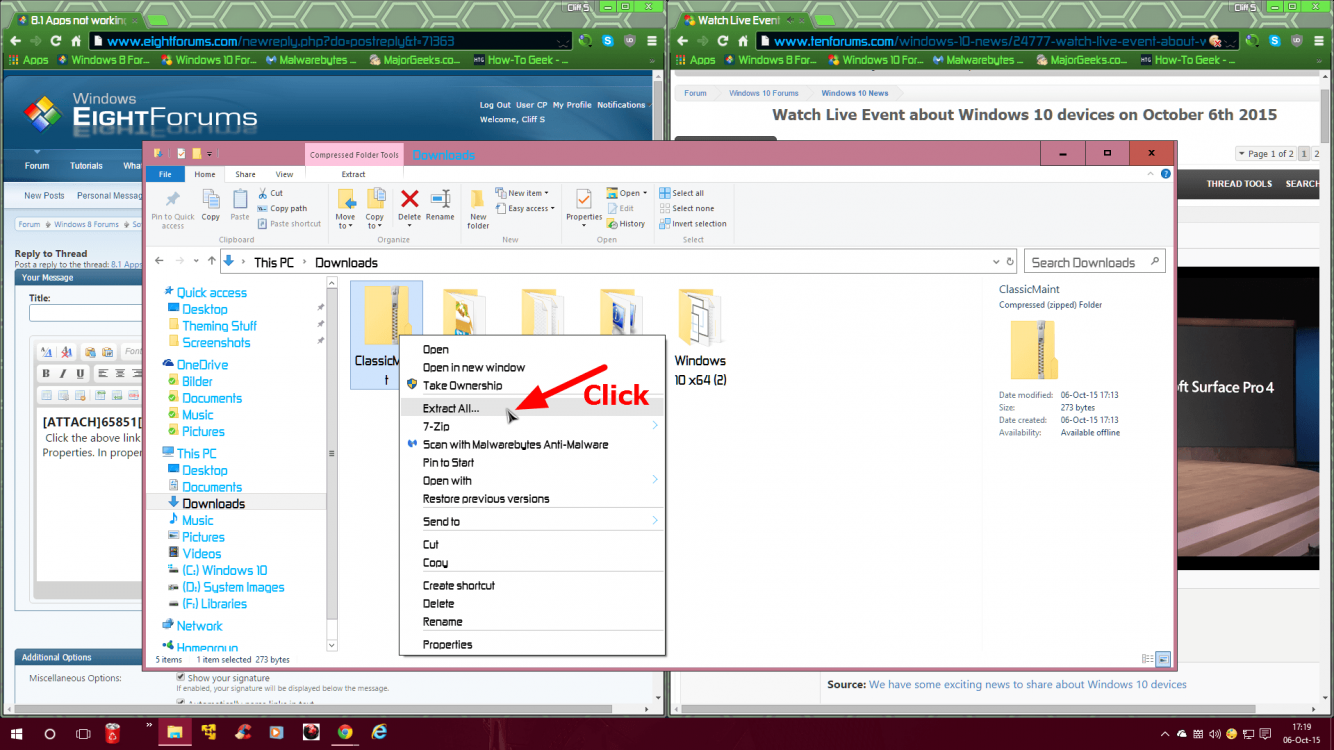Click the large icons view button in status bar
The width and height of the screenshot is (1334, 750).
point(1163,659)
